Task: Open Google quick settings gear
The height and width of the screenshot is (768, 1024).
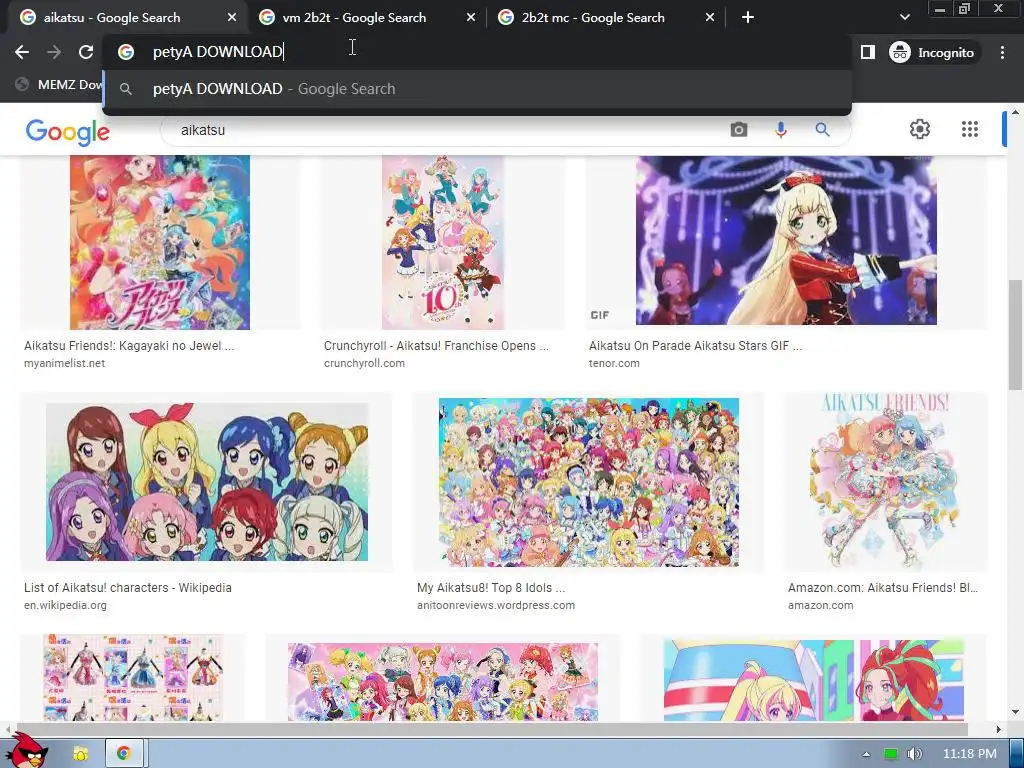Action: (x=920, y=129)
